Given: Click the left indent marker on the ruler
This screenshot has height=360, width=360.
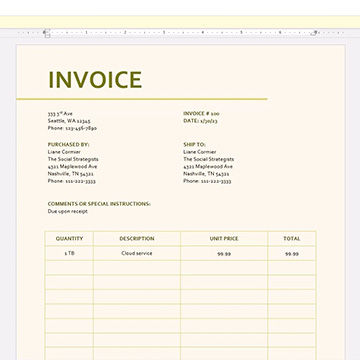Looking at the screenshot, I should click(47, 33).
